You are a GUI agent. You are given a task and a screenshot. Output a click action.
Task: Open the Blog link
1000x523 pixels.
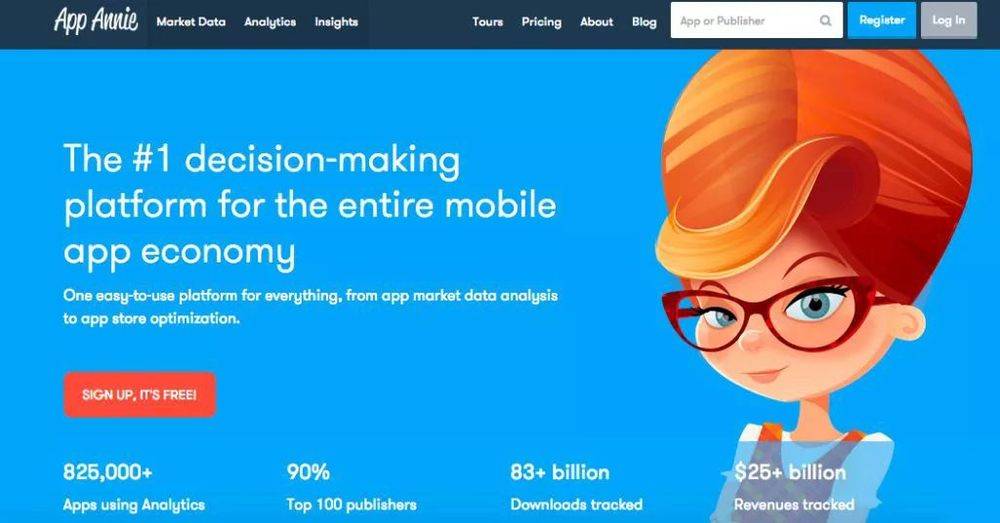644,22
